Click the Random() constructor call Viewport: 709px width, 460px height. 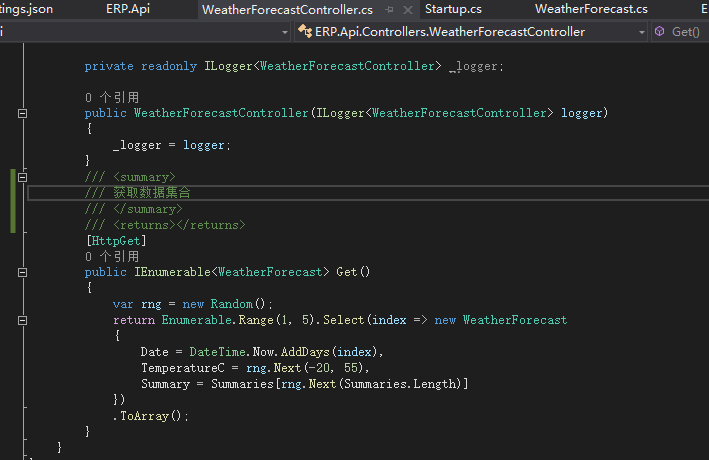(x=238, y=304)
